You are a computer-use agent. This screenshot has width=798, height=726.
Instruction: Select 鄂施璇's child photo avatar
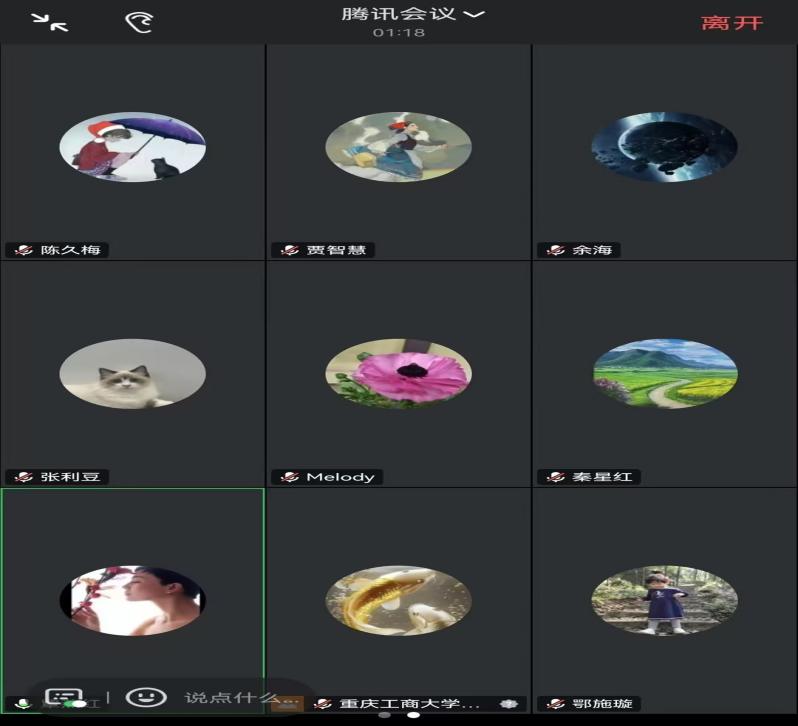click(664, 601)
